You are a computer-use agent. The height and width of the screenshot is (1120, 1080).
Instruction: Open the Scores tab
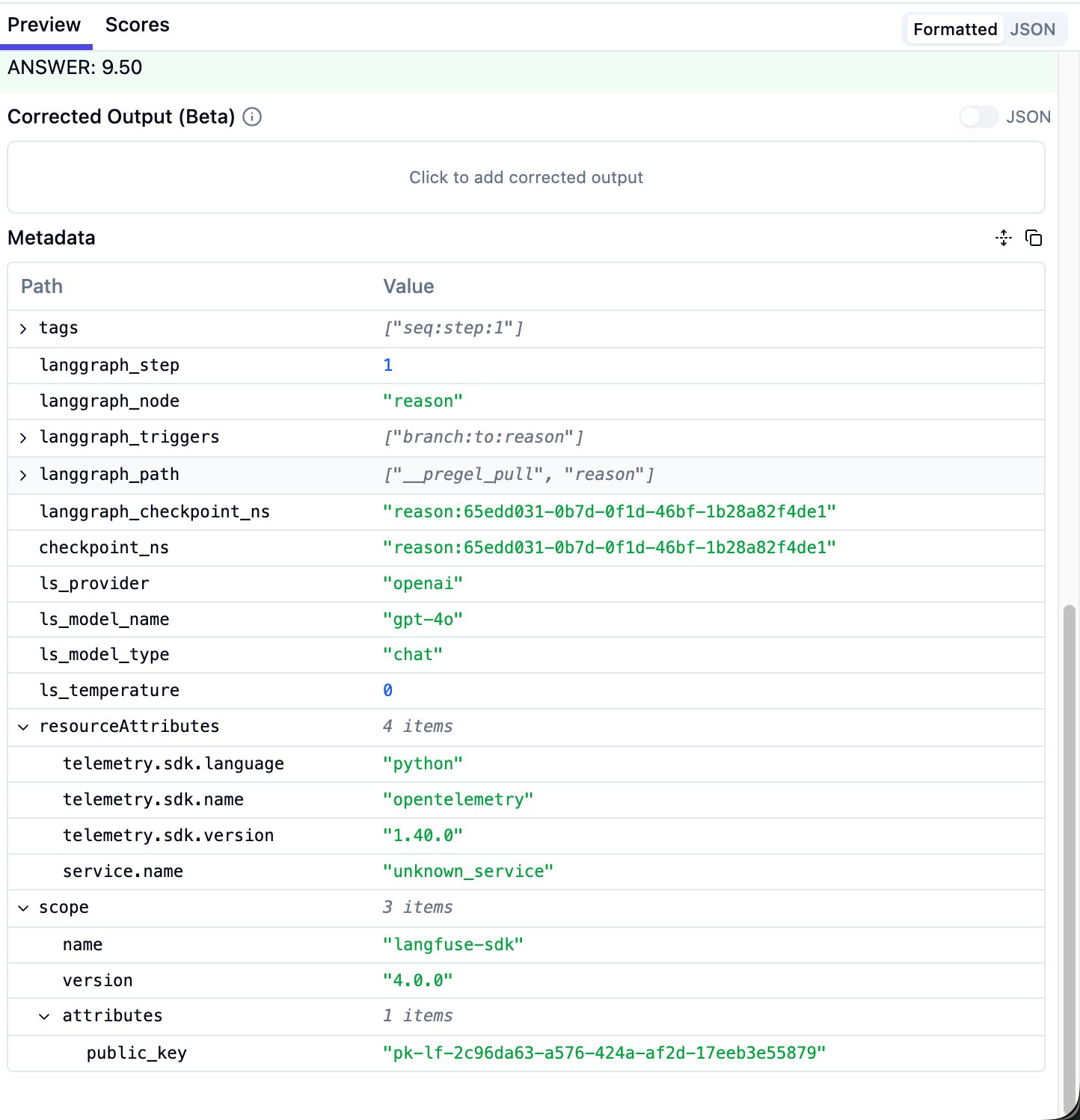(x=137, y=24)
